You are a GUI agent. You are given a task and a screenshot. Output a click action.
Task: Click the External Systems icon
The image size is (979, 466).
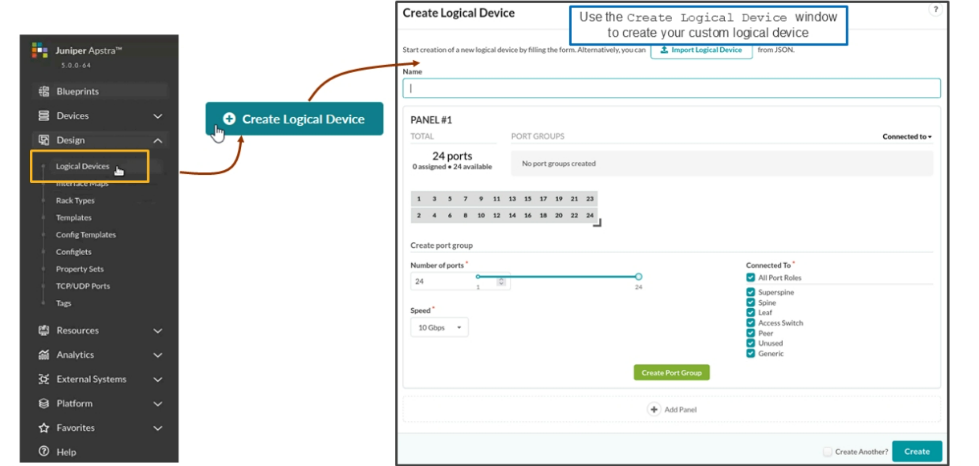pos(44,379)
